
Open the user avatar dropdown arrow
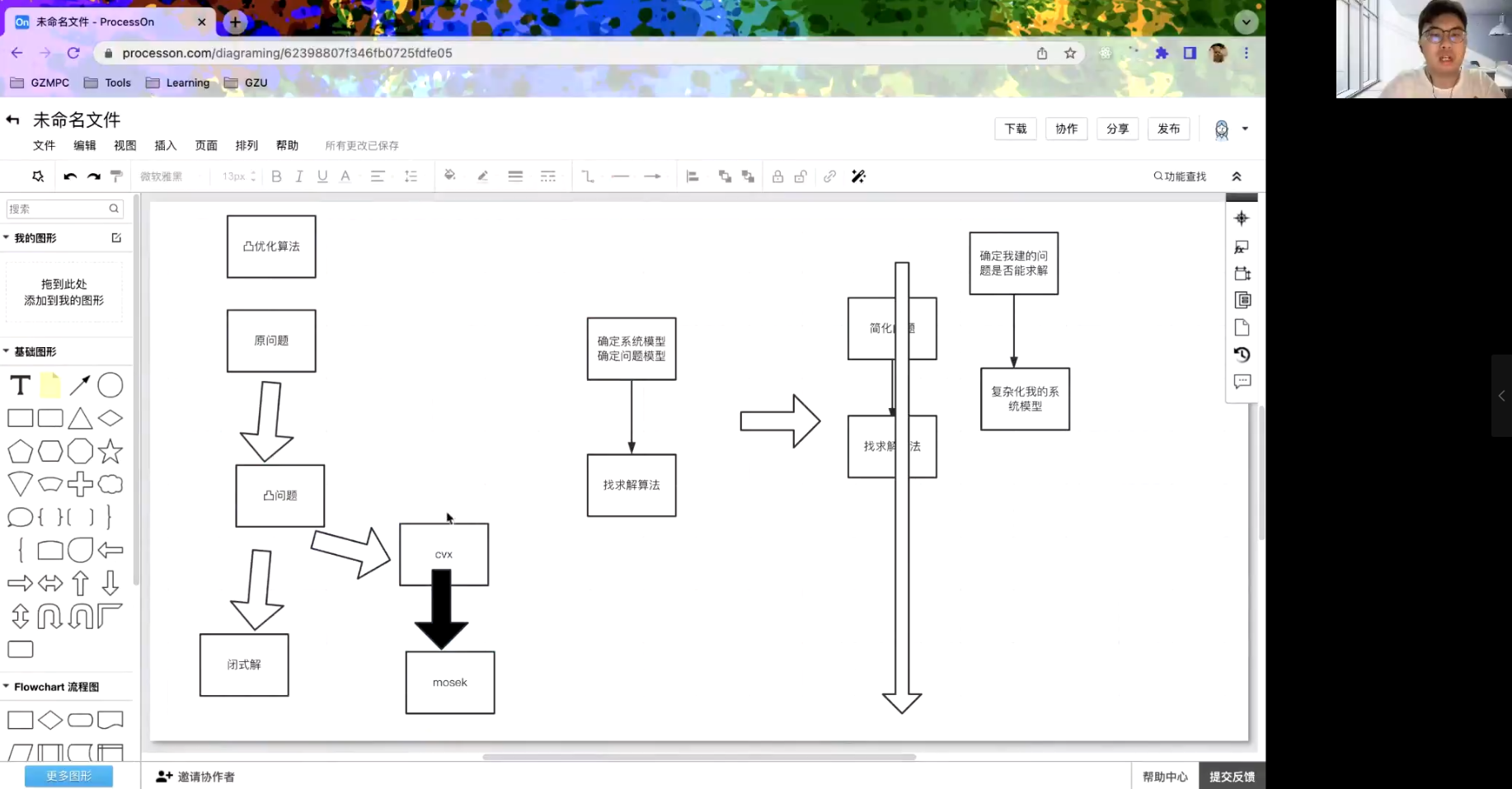tap(1245, 129)
